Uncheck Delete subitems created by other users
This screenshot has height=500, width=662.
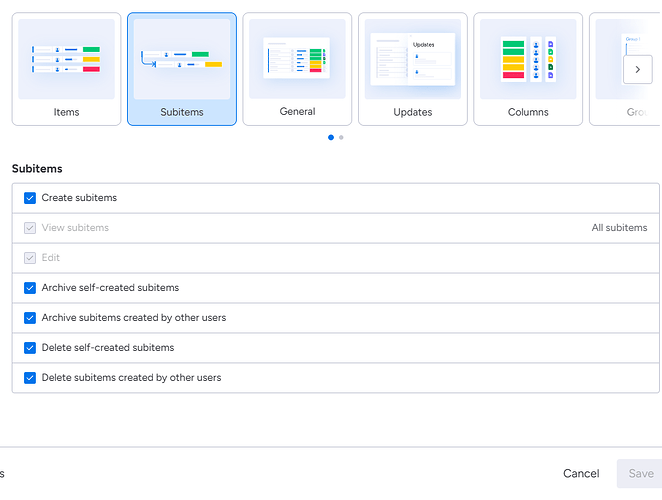30,378
